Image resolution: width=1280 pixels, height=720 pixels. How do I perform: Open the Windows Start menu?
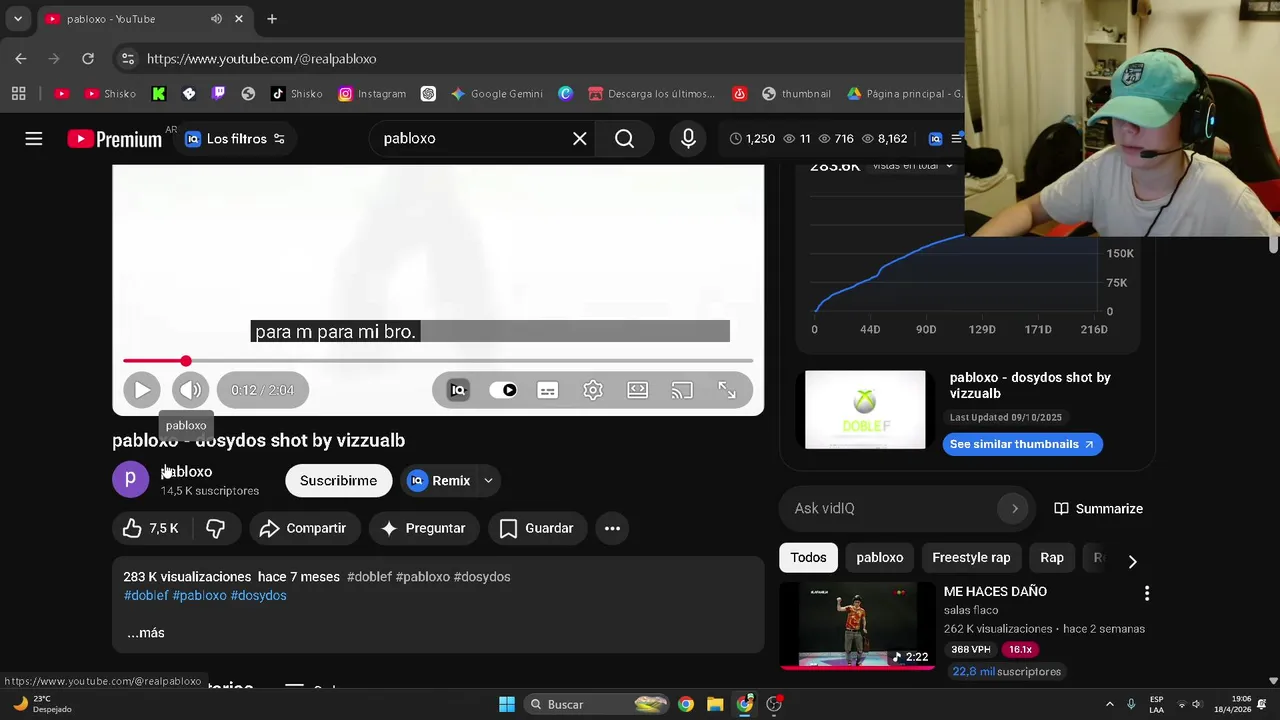[x=507, y=704]
